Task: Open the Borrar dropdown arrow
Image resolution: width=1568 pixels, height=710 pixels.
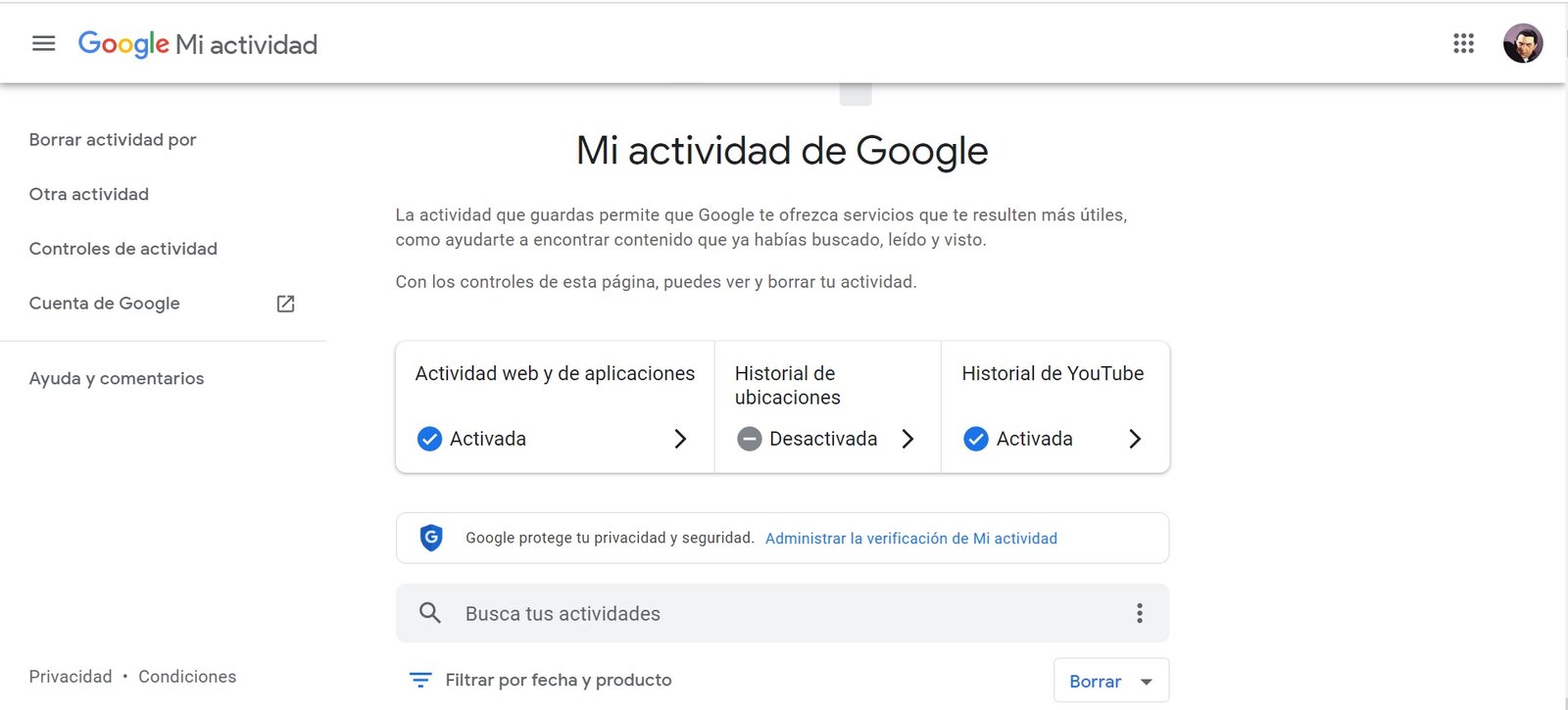Action: [x=1146, y=682]
